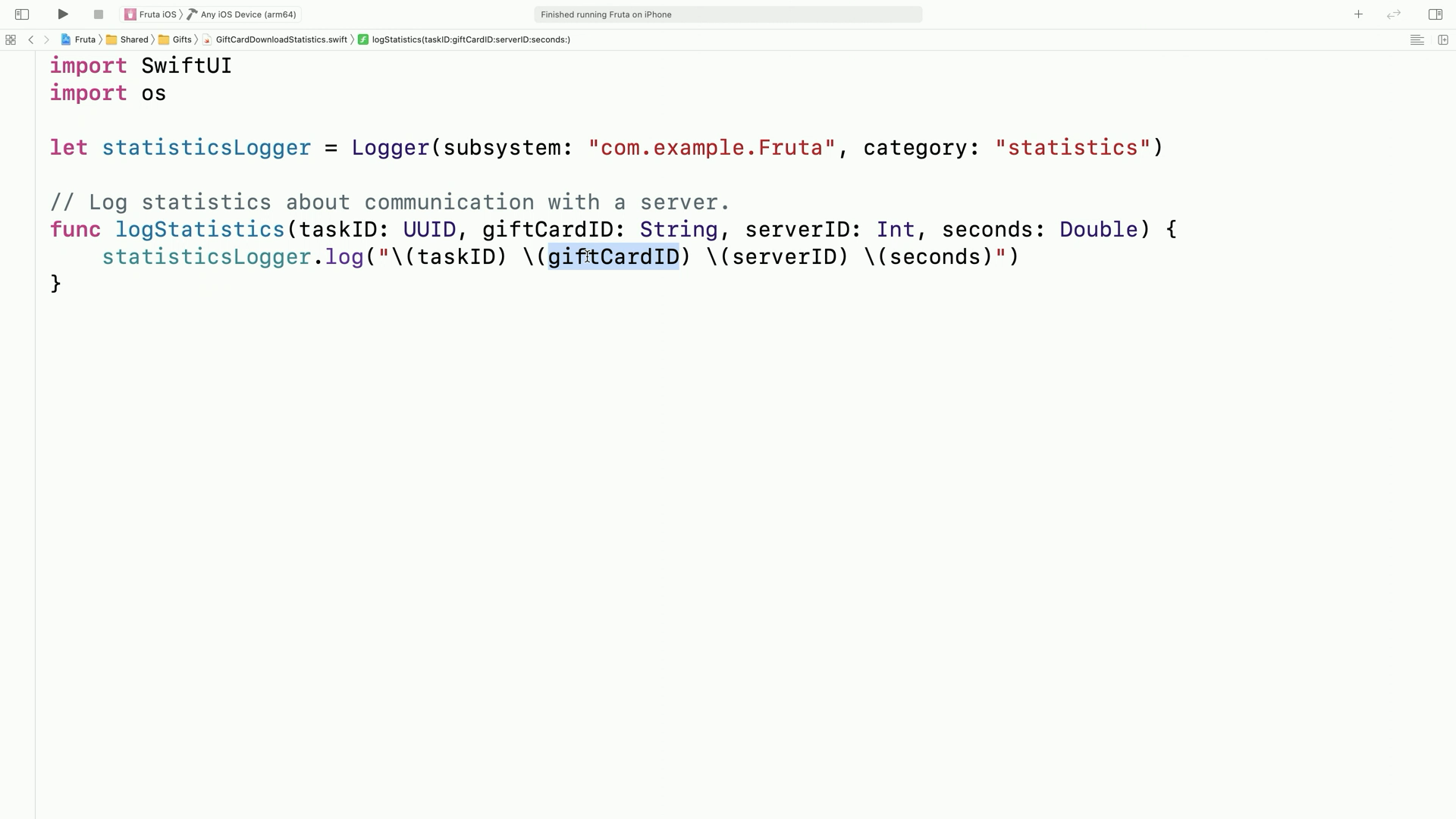Run the Fruta scheme
Image resolution: width=1456 pixels, height=819 pixels.
pyautogui.click(x=63, y=14)
